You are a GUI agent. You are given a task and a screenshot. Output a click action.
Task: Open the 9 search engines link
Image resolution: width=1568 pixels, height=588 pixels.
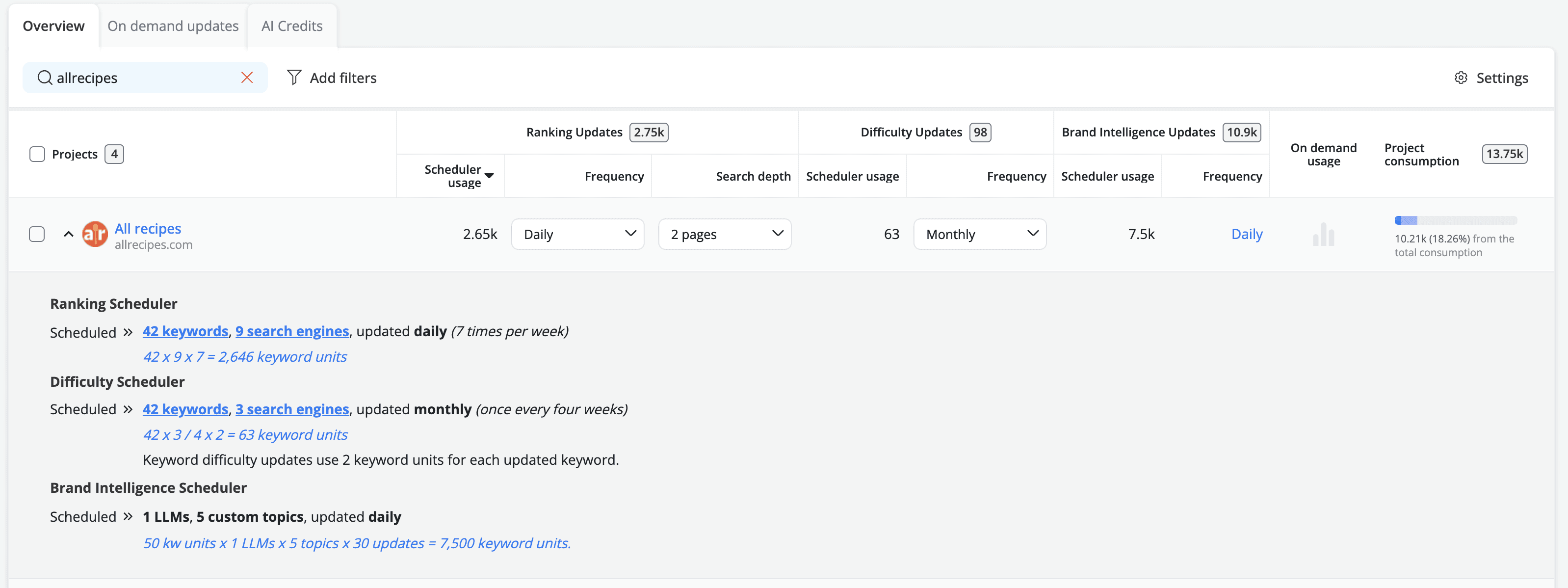(292, 331)
